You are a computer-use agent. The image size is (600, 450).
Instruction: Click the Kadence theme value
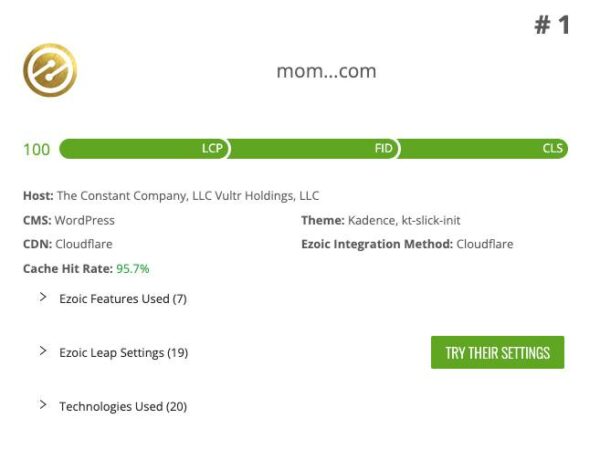(x=404, y=220)
